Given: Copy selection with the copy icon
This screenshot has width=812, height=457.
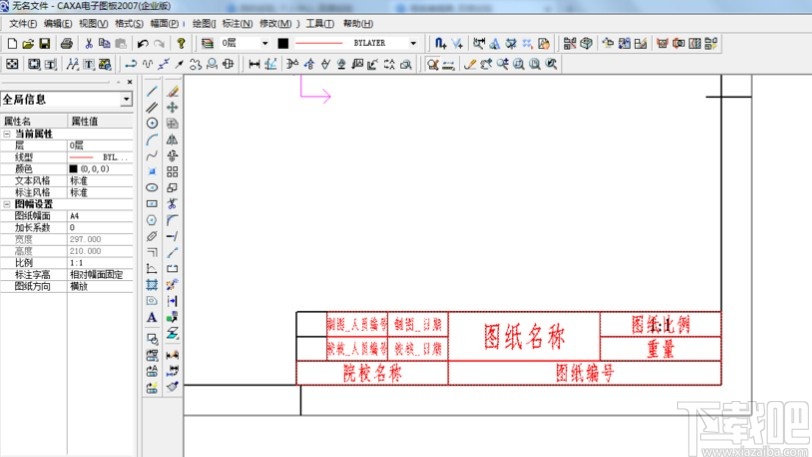Looking at the screenshot, I should [104, 44].
